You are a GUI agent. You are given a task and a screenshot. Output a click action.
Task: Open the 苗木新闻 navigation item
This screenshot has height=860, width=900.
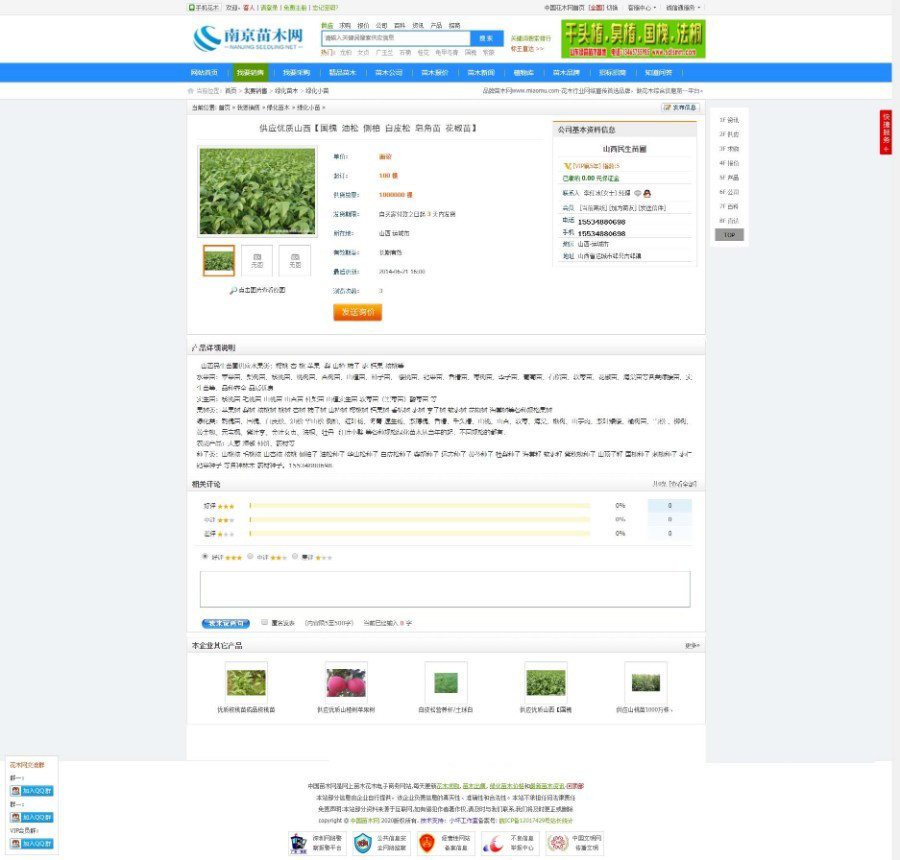[x=480, y=73]
